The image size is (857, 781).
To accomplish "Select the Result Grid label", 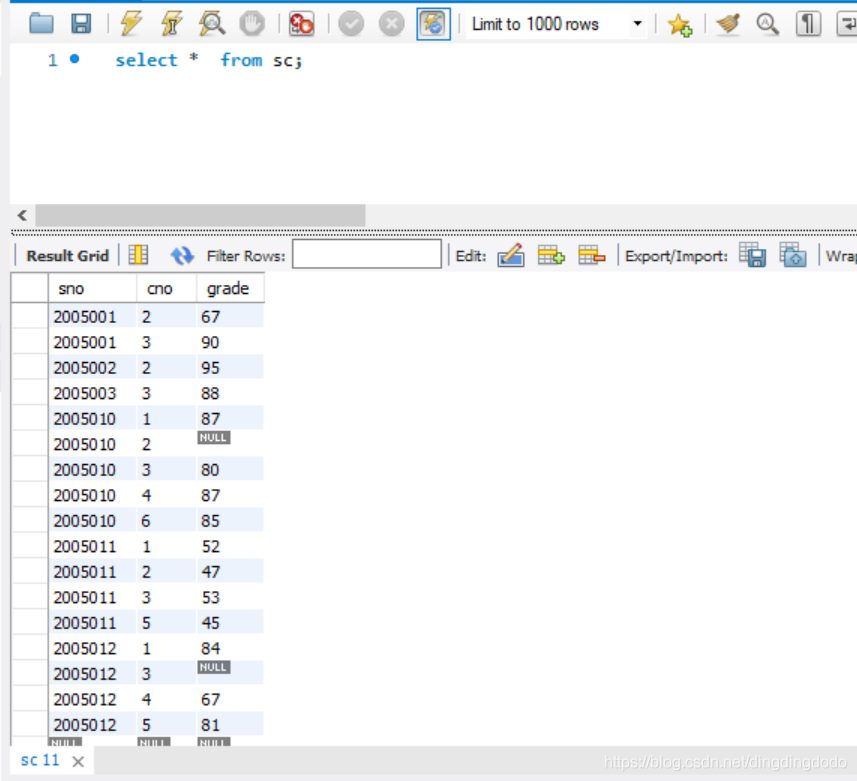I will tap(68, 256).
